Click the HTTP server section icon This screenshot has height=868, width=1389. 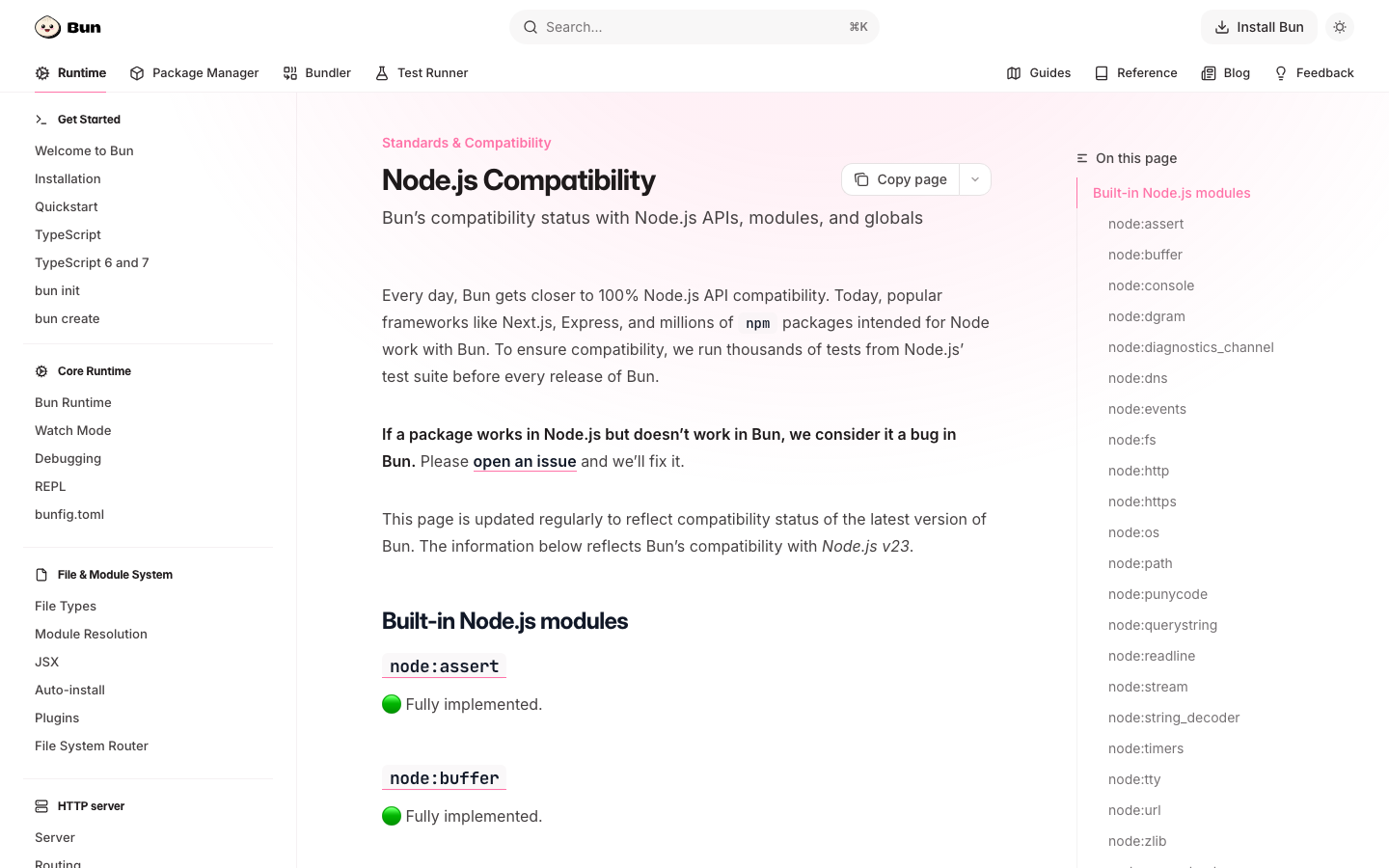tap(41, 806)
